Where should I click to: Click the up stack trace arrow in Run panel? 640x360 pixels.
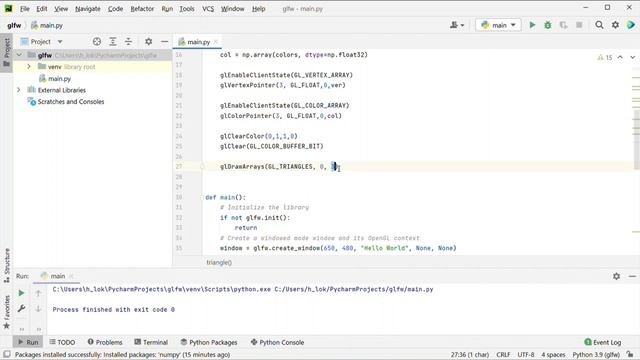(x=38, y=293)
